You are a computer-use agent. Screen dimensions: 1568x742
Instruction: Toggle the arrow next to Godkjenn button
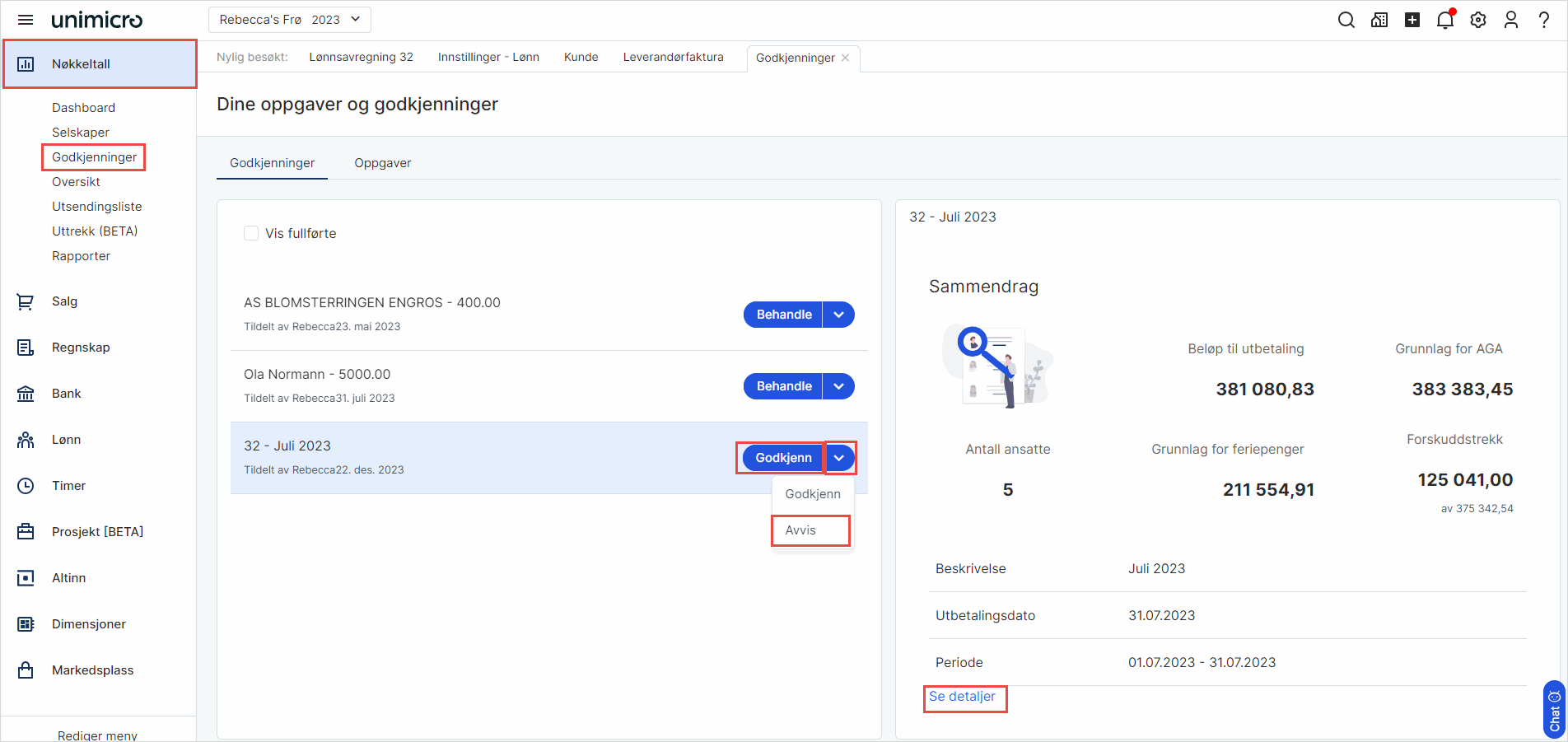[x=839, y=458]
